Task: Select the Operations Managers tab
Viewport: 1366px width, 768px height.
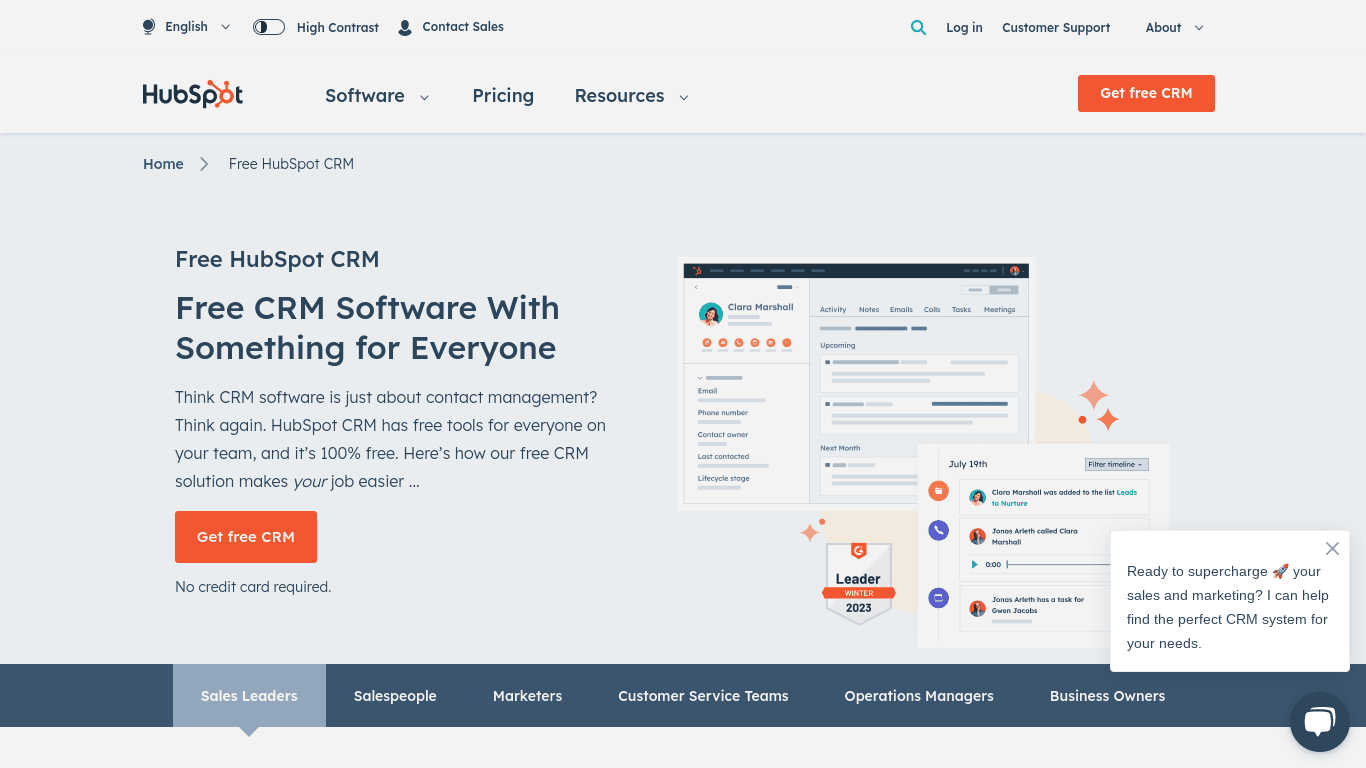Action: click(x=918, y=696)
